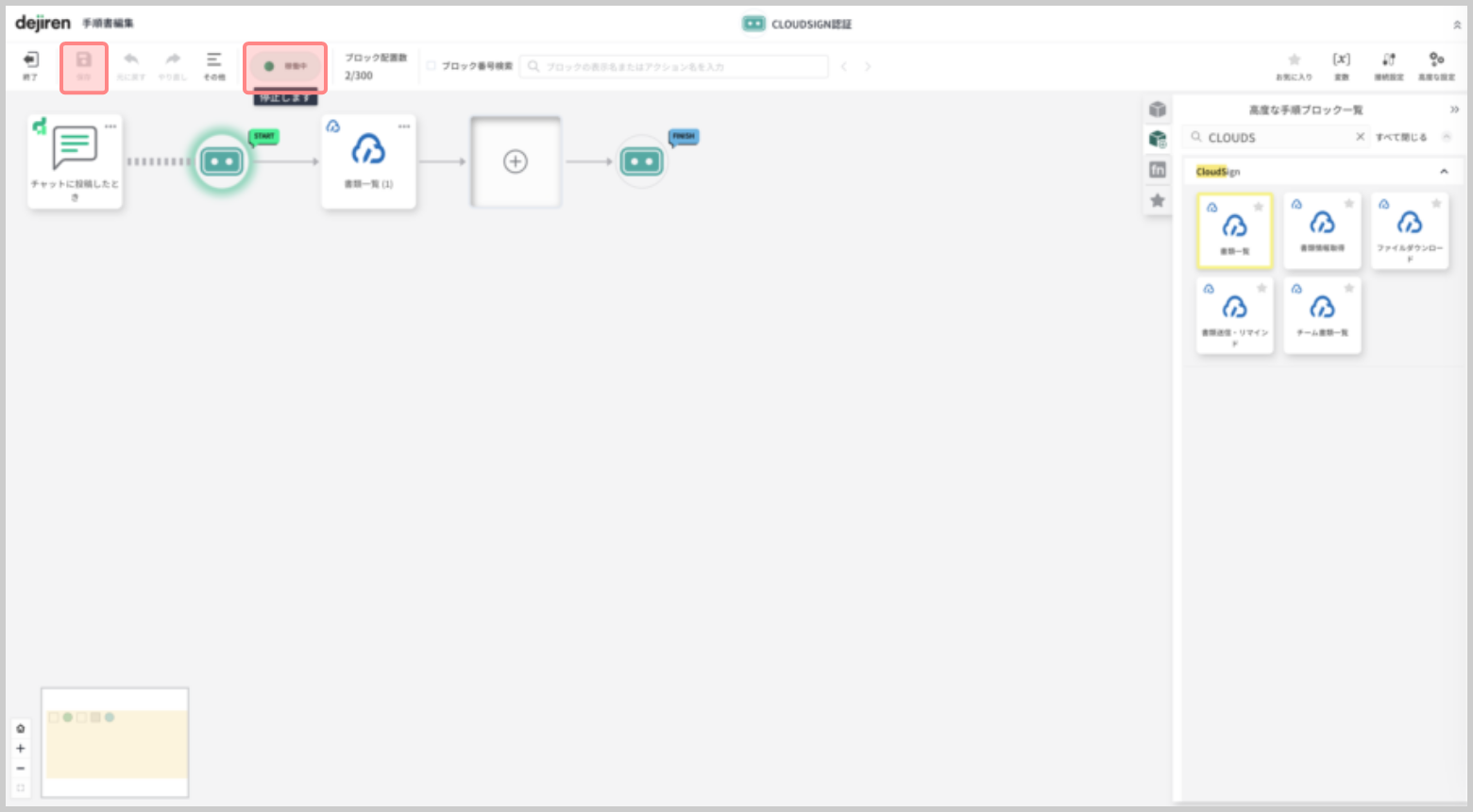Collapse the block list panel with »

click(1454, 110)
